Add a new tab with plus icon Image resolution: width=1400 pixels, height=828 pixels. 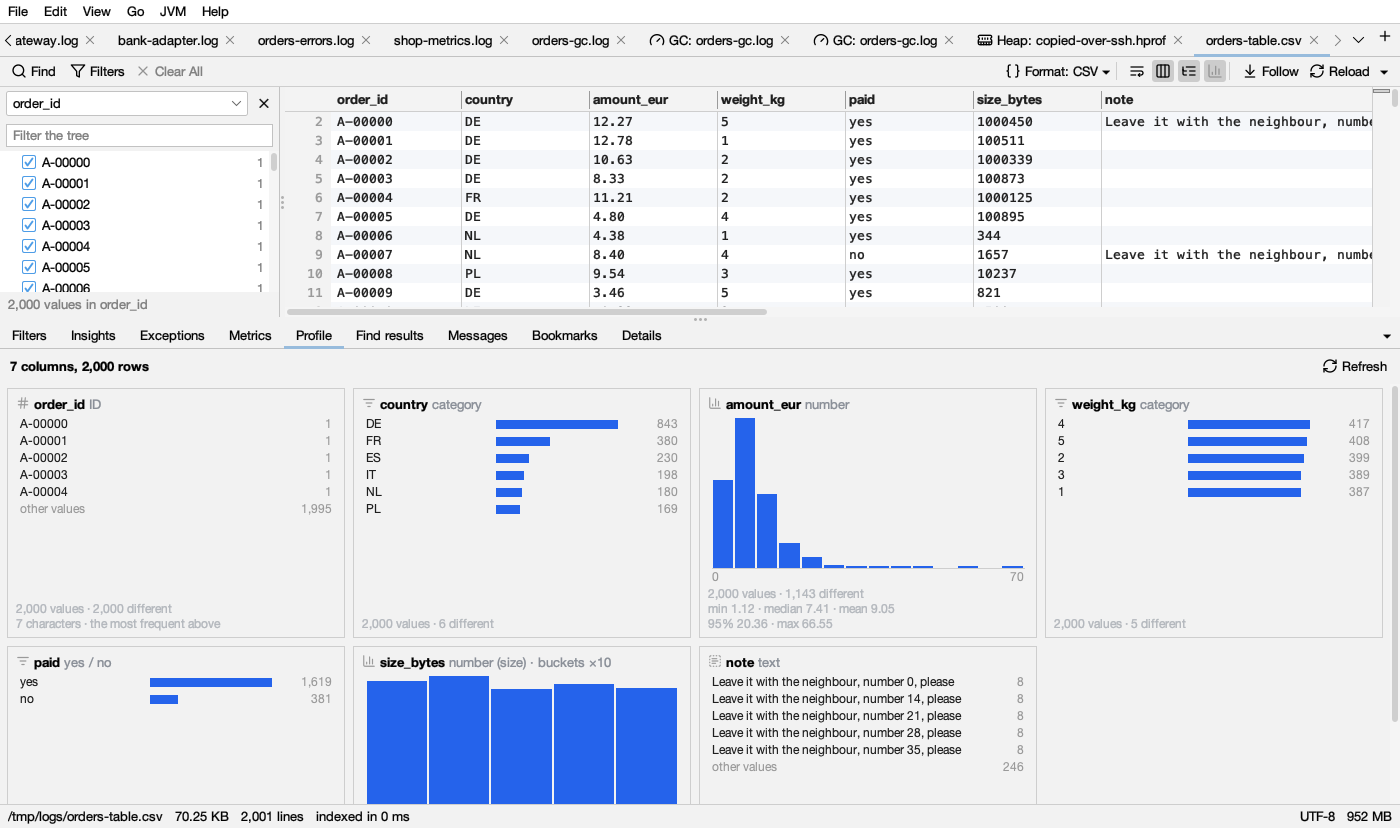(1385, 38)
